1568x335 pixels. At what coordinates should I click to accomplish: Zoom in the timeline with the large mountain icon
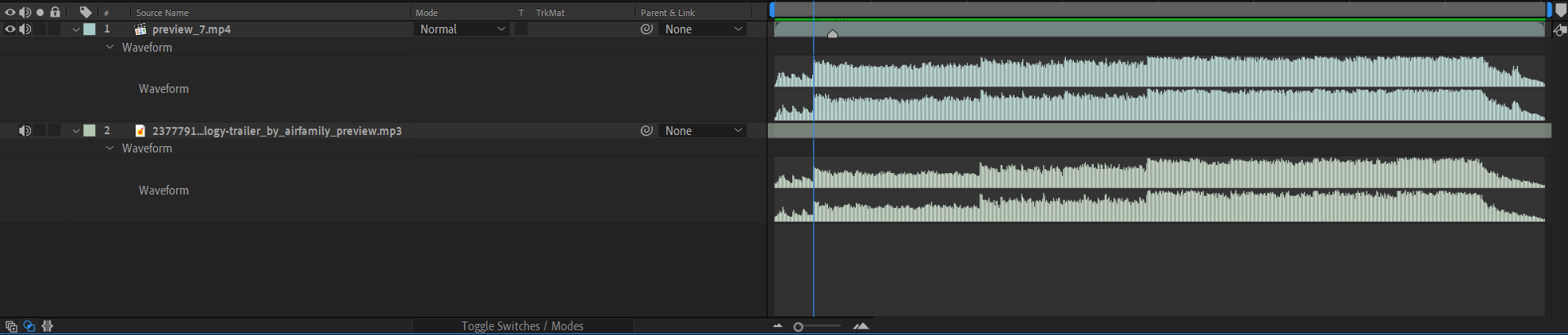click(x=861, y=325)
